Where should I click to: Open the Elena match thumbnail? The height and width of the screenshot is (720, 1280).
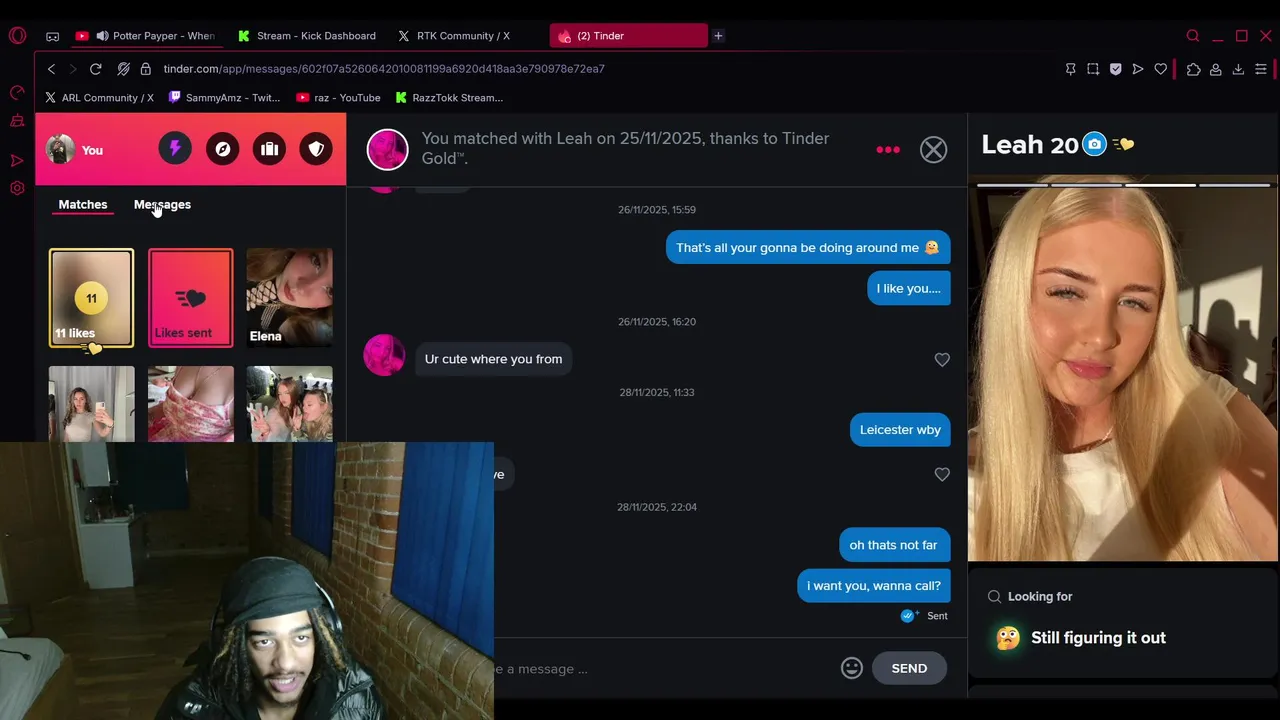pyautogui.click(x=289, y=298)
